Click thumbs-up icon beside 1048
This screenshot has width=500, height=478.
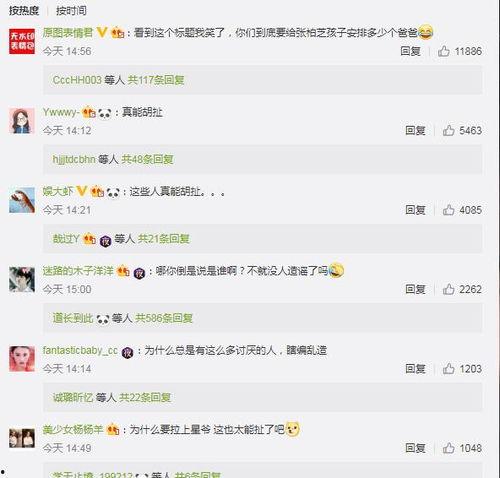(x=449, y=448)
